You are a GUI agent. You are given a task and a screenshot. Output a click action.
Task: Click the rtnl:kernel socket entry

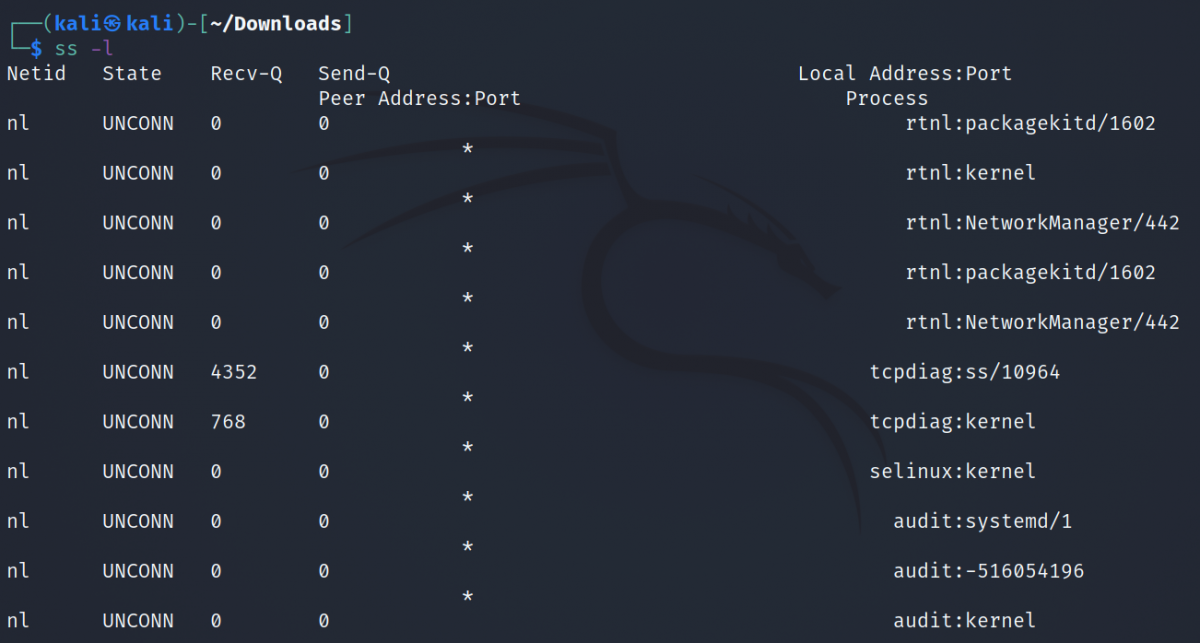pos(970,173)
